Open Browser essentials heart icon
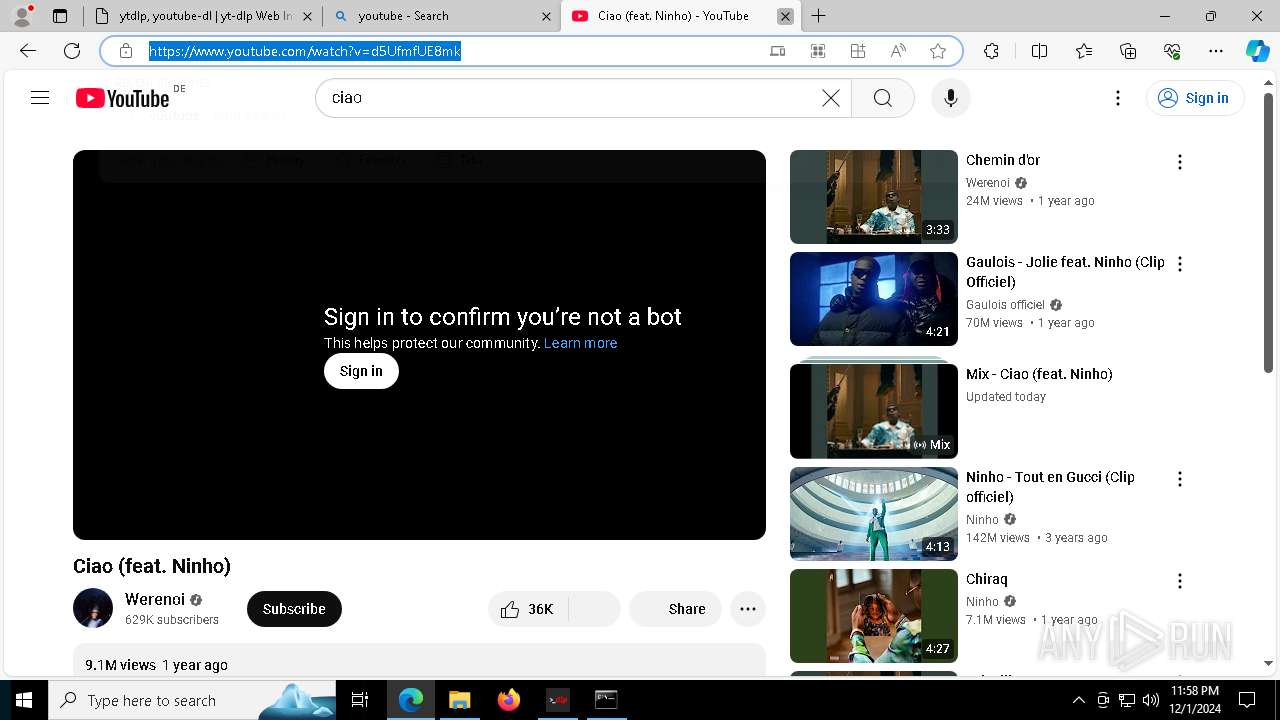Screen dimensions: 1280x720 [x=1172, y=51]
